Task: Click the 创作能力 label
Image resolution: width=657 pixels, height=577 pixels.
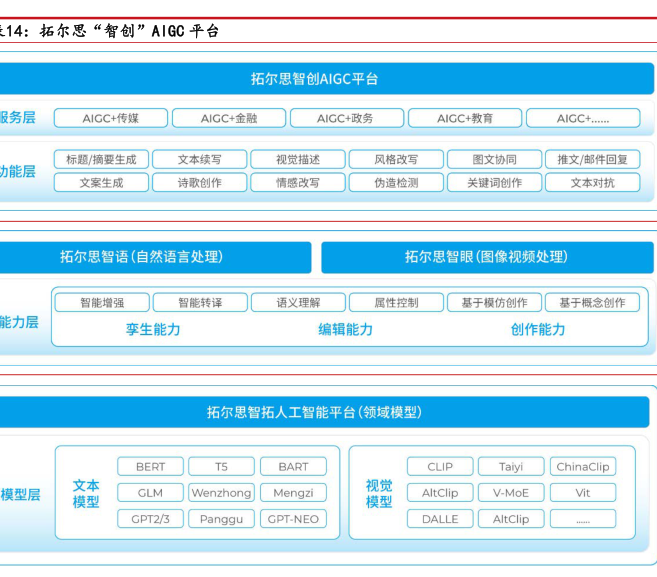Action: pos(538,329)
